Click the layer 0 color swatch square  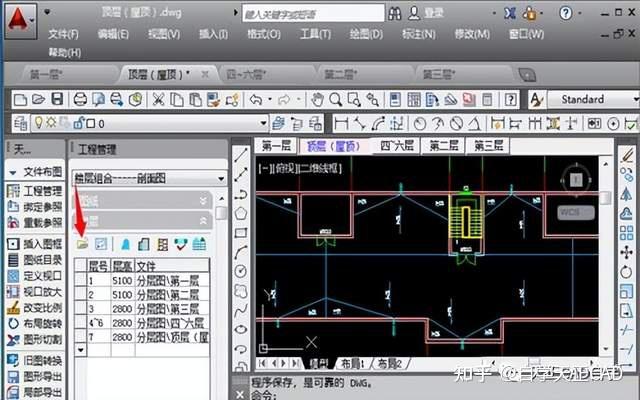click(x=91, y=123)
